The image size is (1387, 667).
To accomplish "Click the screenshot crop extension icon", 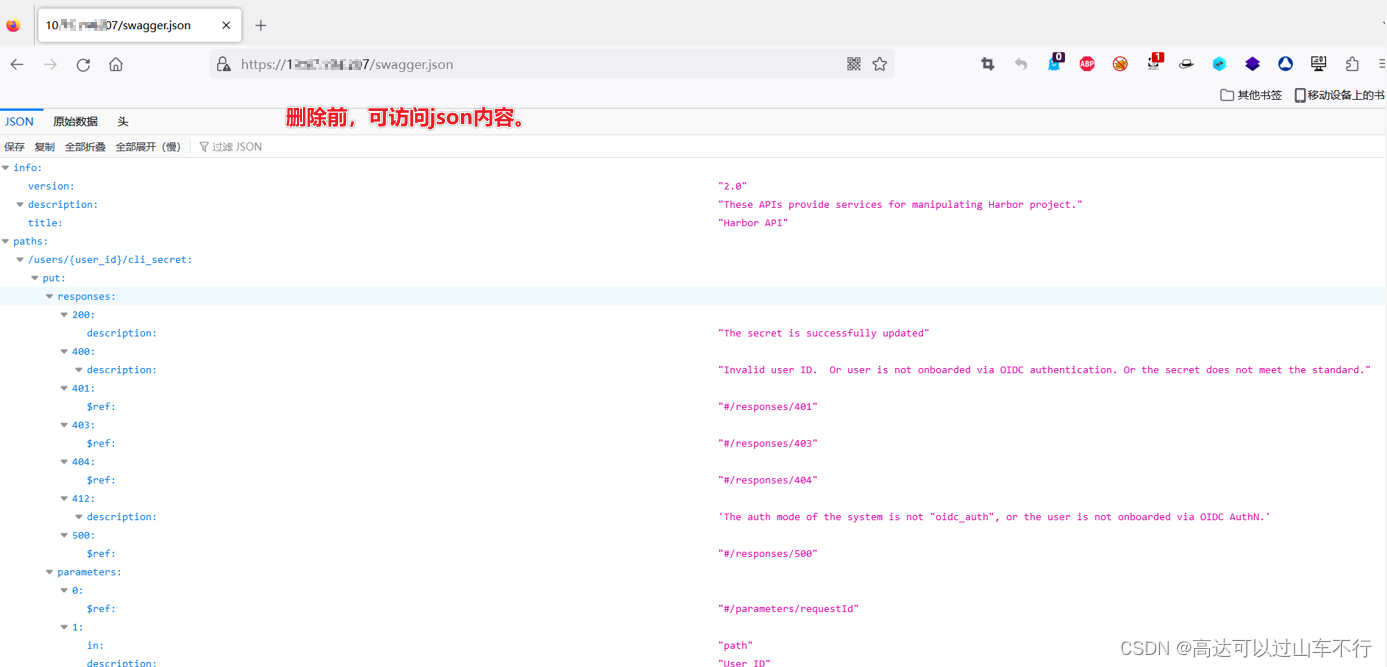I will point(987,64).
